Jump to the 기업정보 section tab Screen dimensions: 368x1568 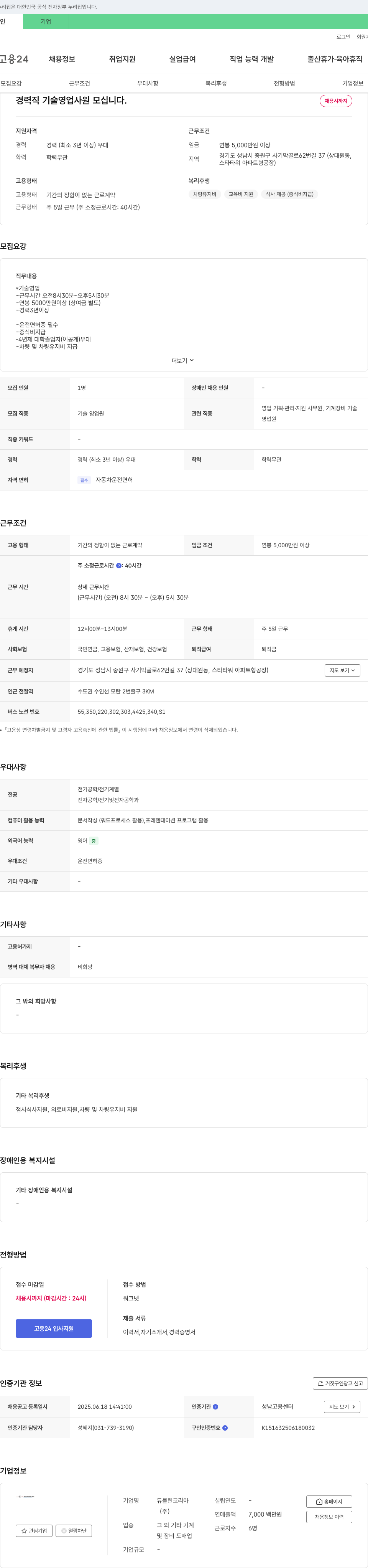pyautogui.click(x=353, y=83)
